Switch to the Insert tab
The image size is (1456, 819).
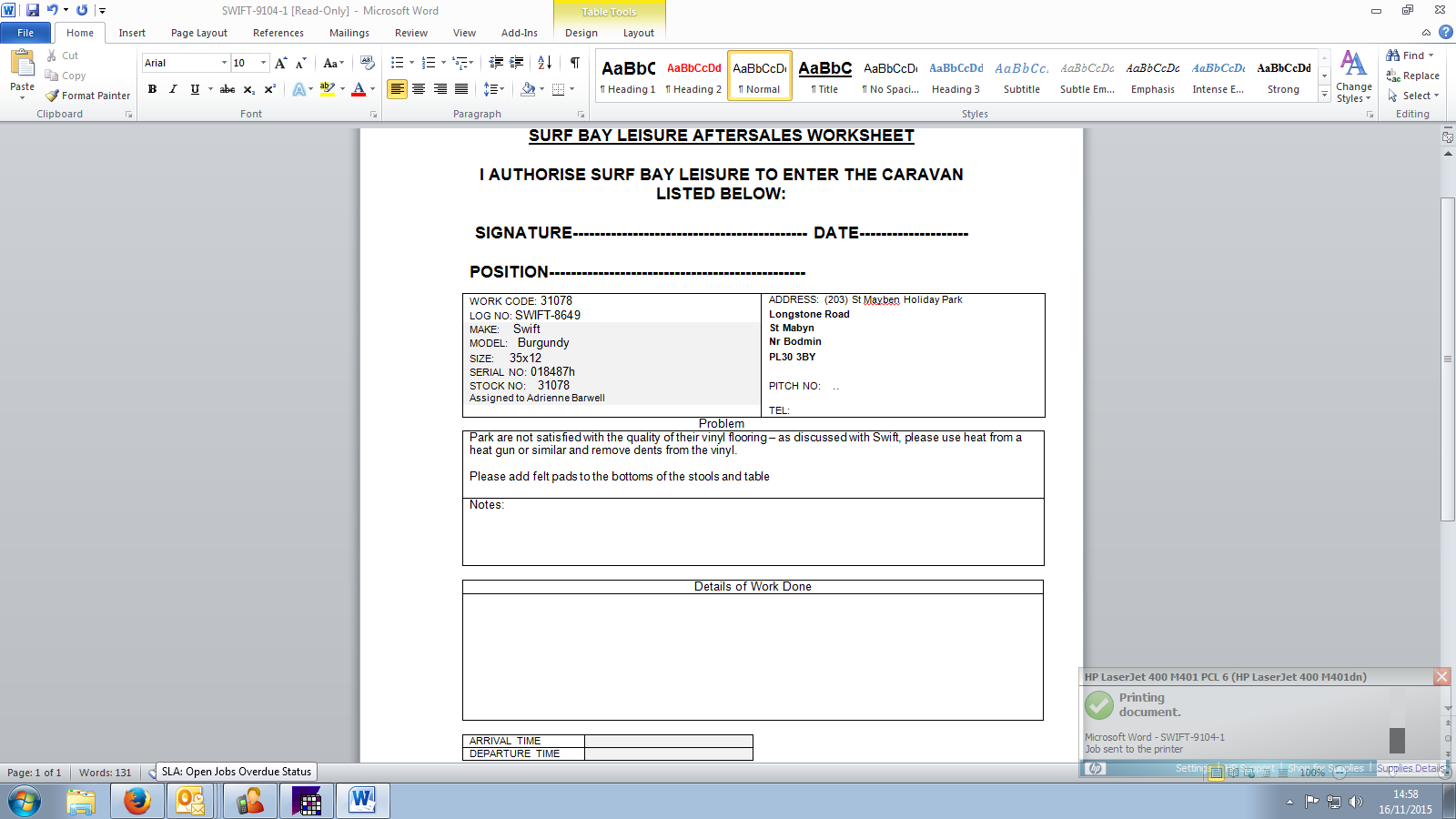[132, 33]
